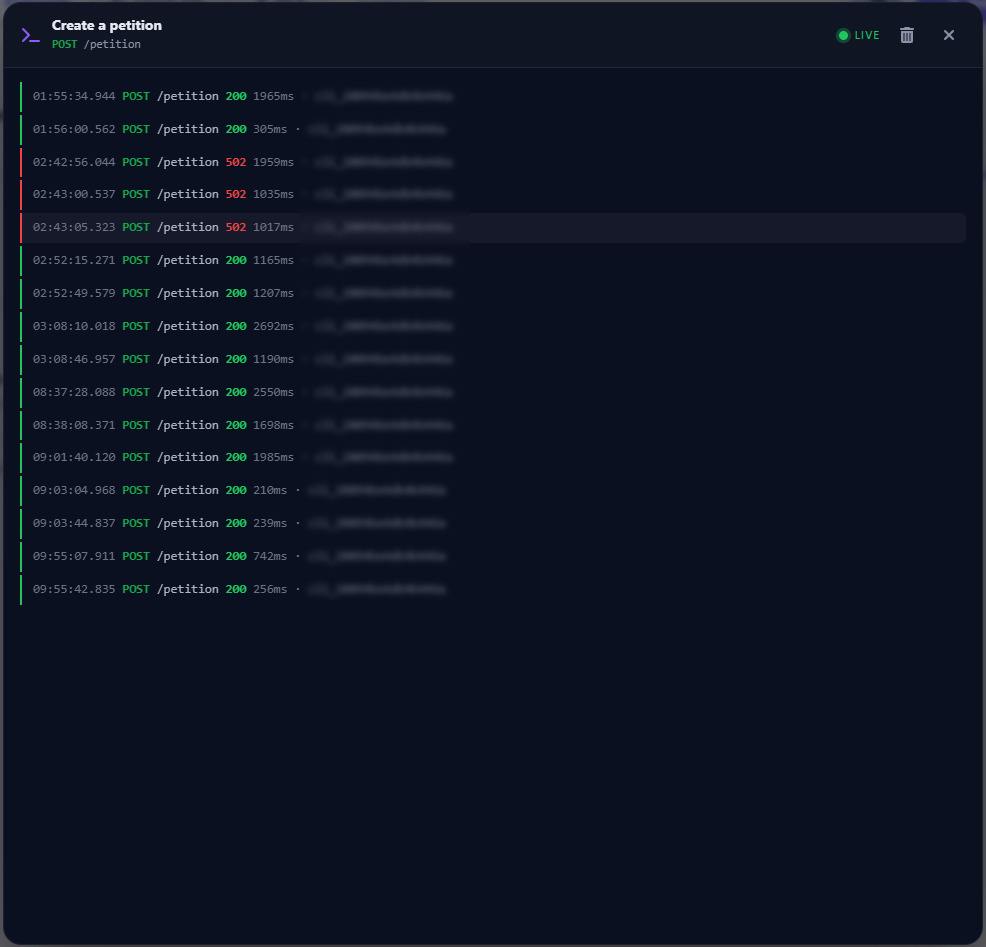Close the petition log panel
The height and width of the screenshot is (947, 986).
tap(948, 35)
